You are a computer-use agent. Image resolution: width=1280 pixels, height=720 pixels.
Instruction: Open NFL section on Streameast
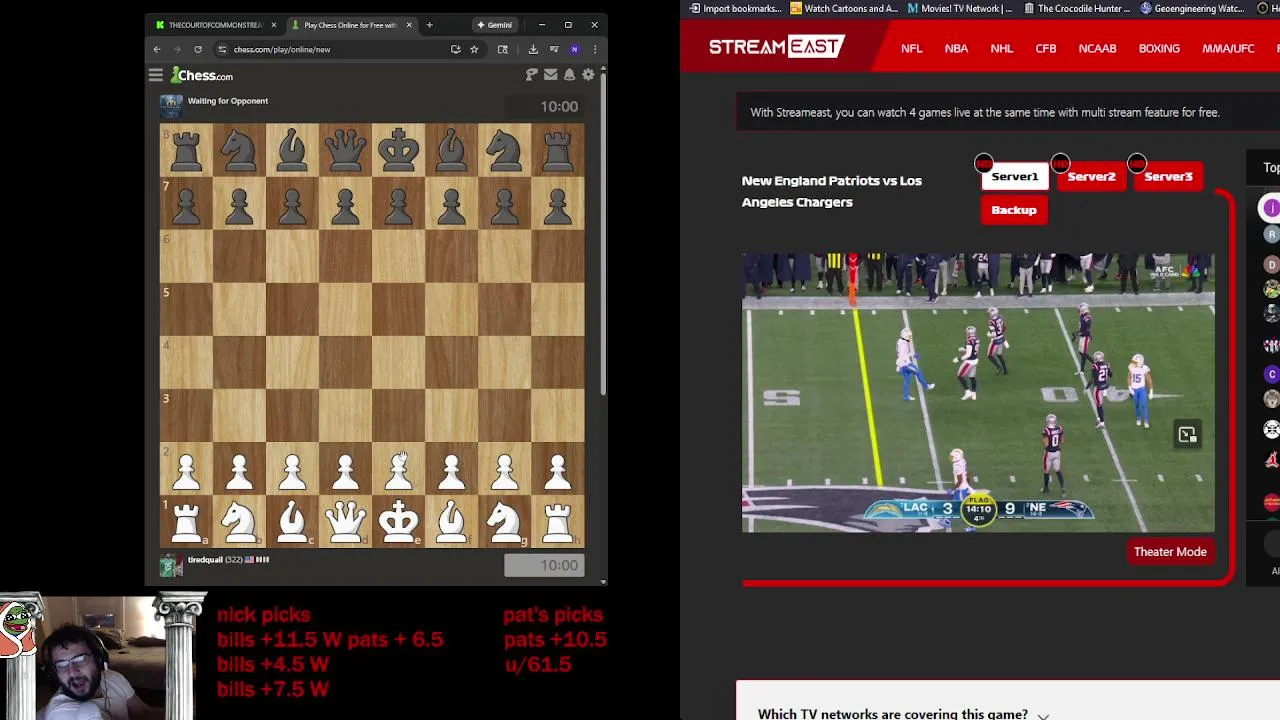point(911,48)
